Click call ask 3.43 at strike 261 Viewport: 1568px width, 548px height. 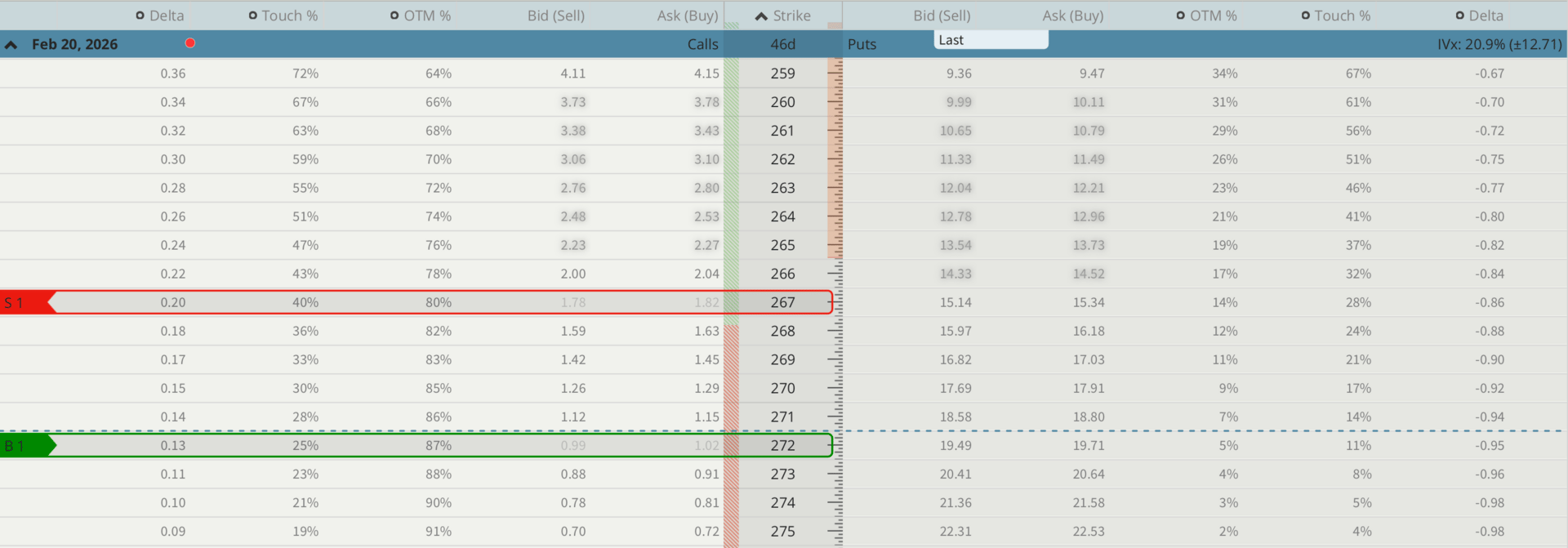[706, 131]
